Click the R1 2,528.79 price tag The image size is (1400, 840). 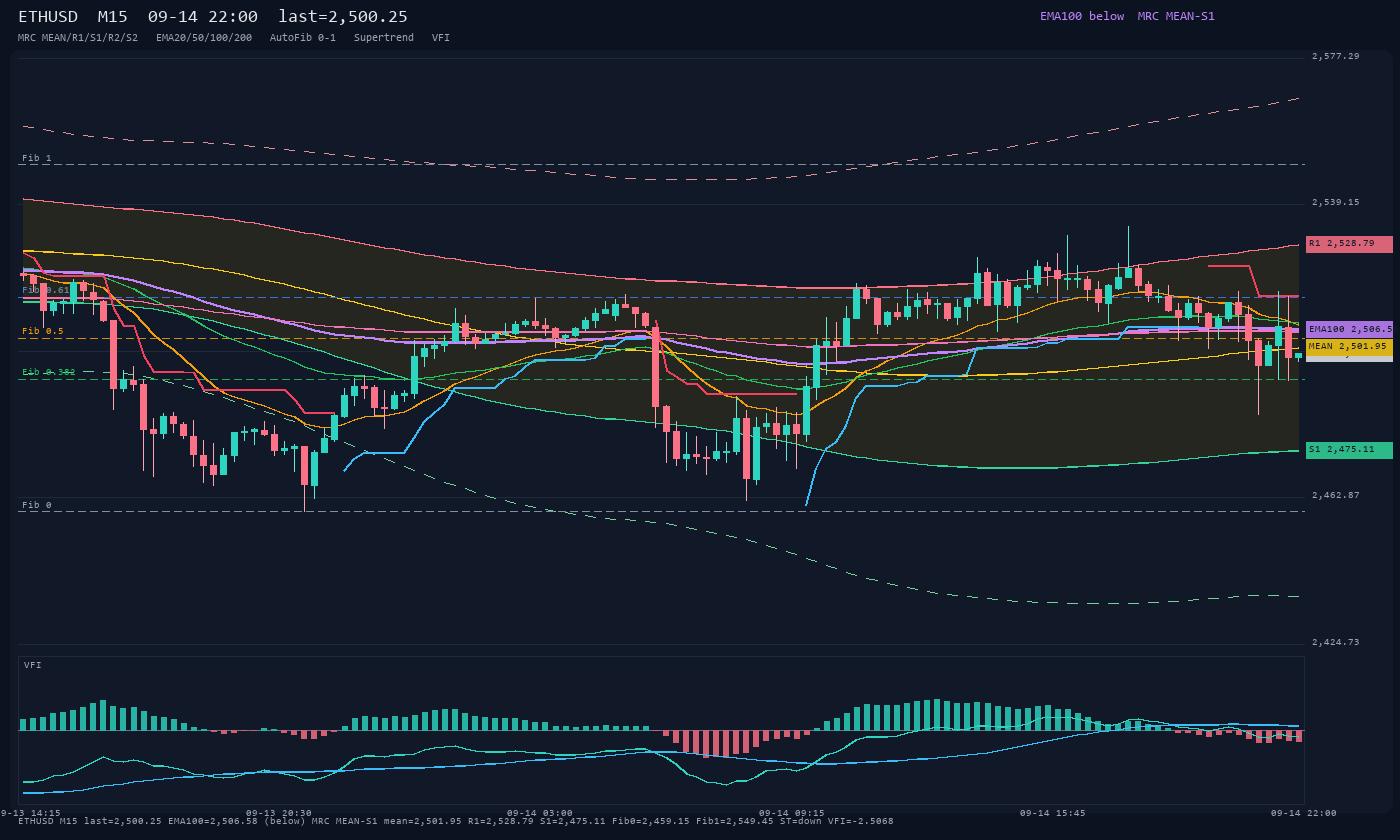pyautogui.click(x=1349, y=244)
